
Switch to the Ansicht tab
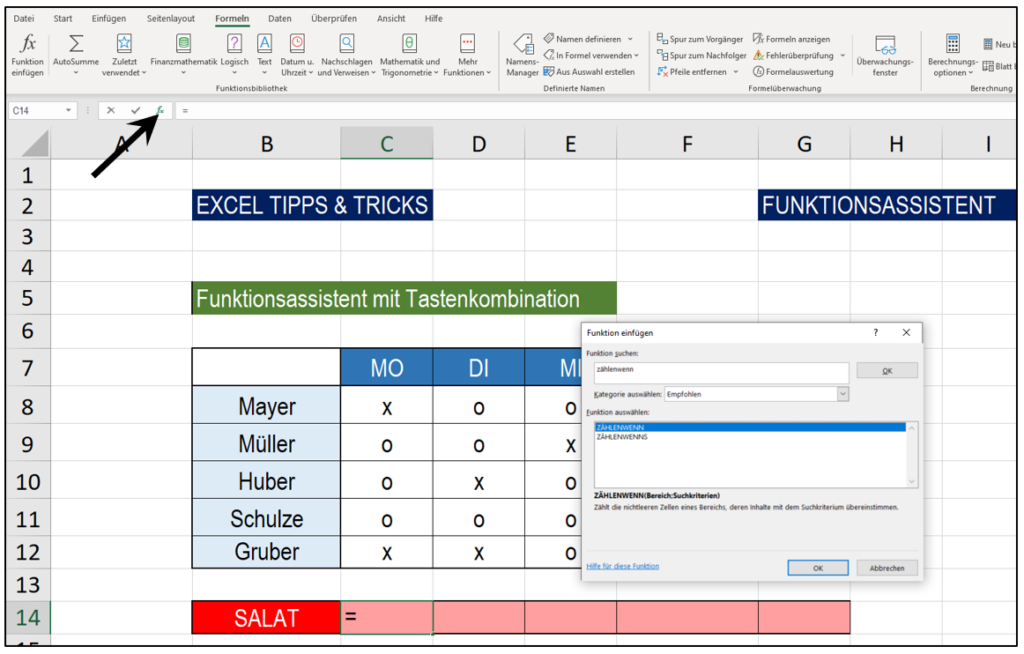tap(391, 18)
